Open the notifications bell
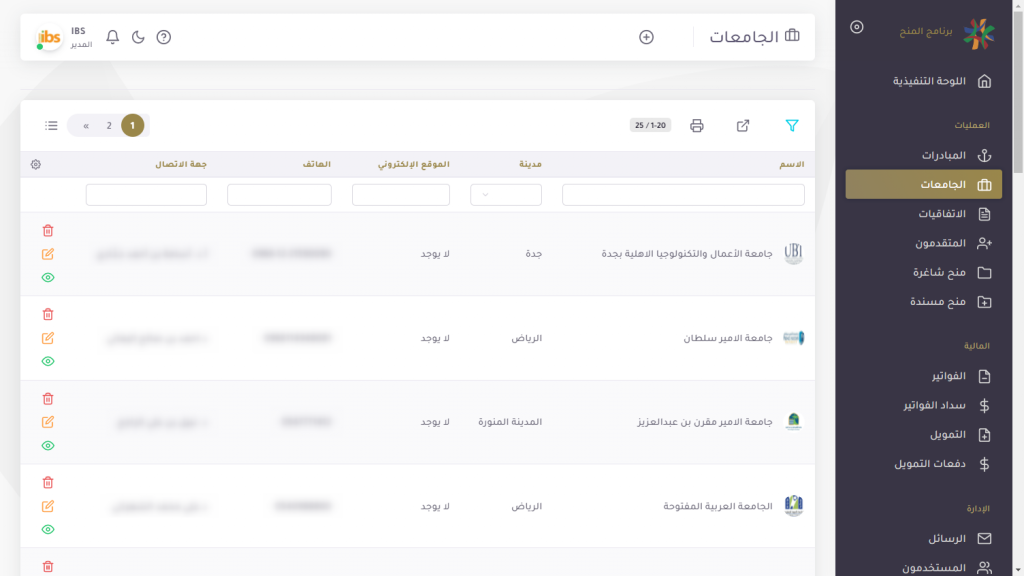 point(113,37)
